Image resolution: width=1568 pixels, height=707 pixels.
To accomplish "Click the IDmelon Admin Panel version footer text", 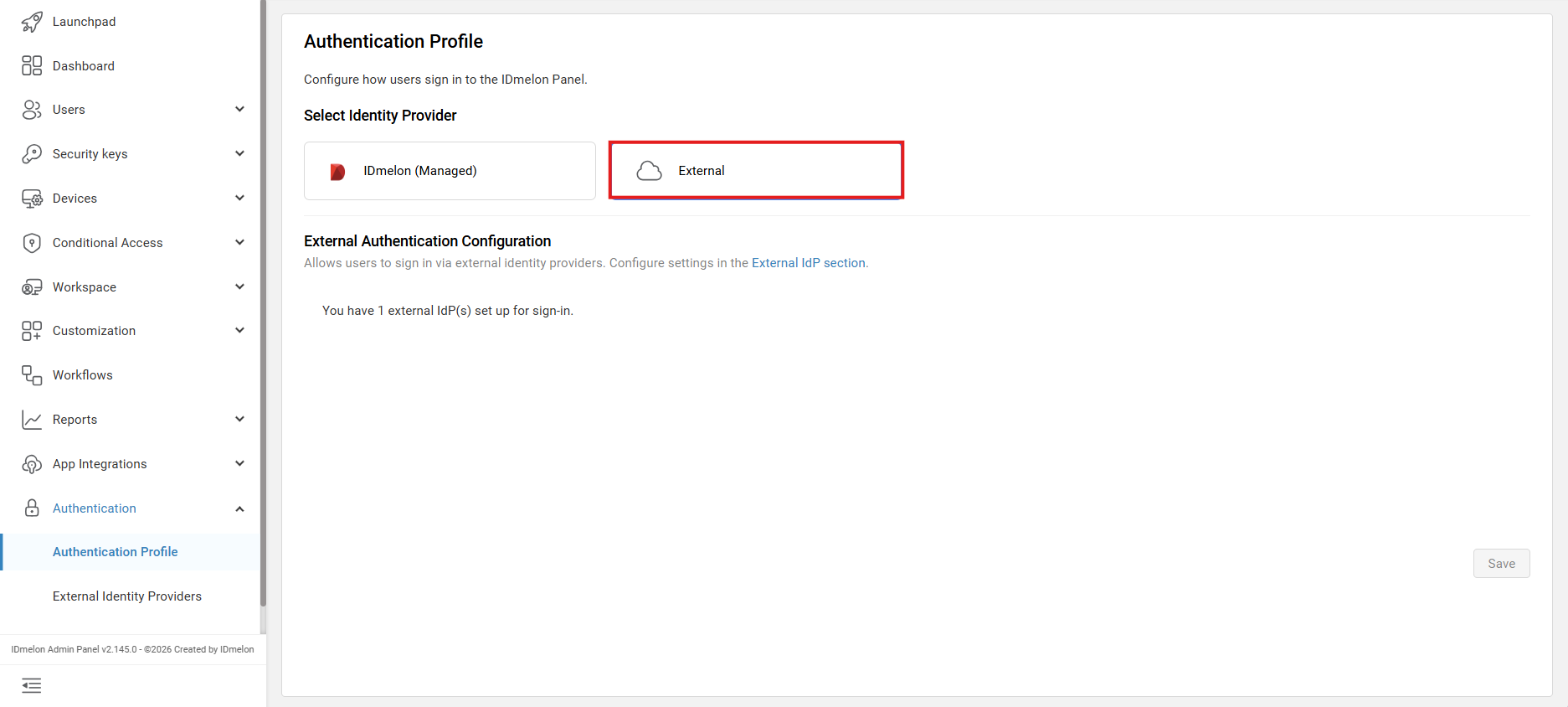I will coord(132,649).
